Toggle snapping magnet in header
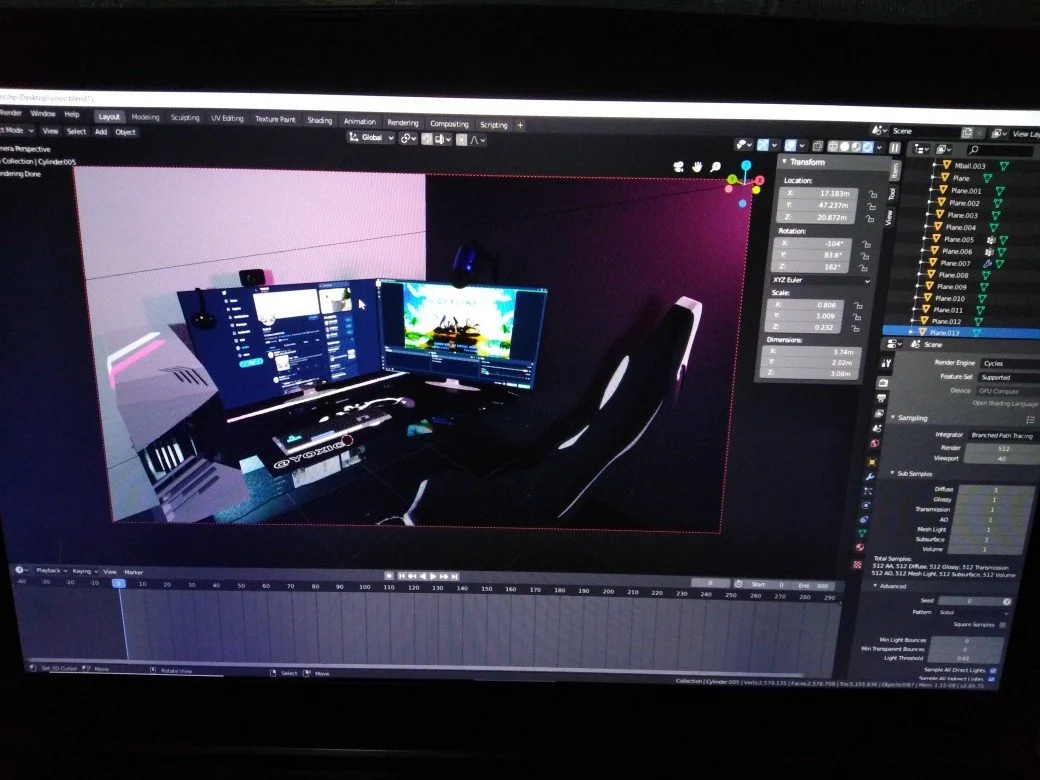Screen dimensions: 1040x780 [428, 139]
